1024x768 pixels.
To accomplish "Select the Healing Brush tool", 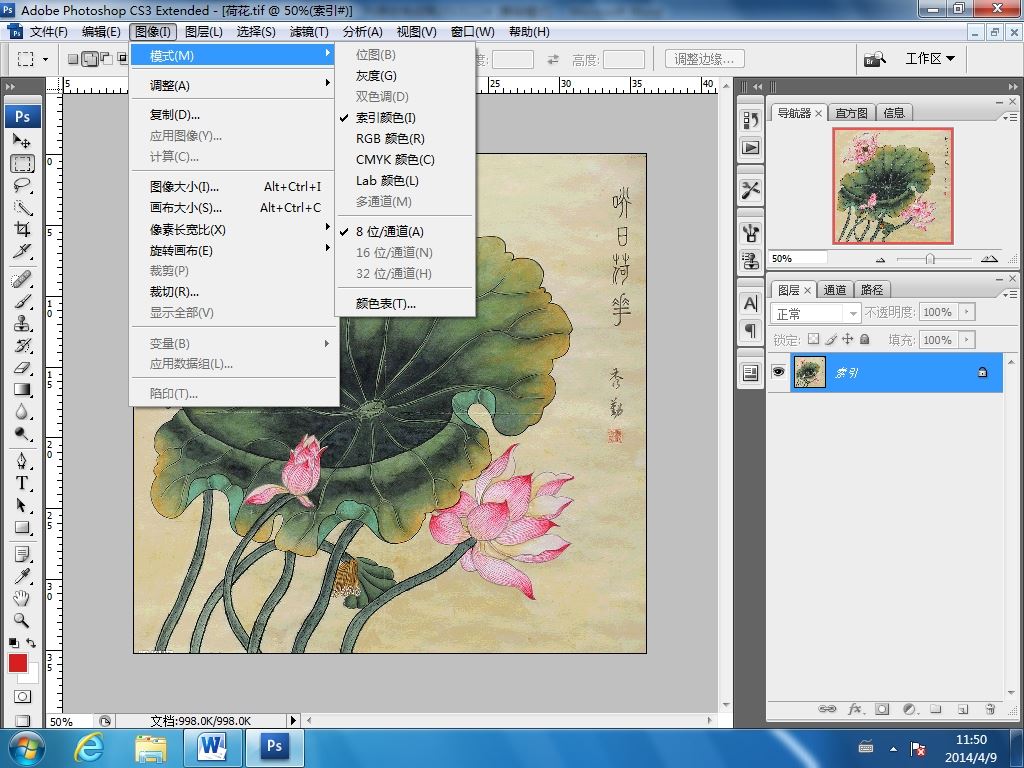I will tap(22, 280).
